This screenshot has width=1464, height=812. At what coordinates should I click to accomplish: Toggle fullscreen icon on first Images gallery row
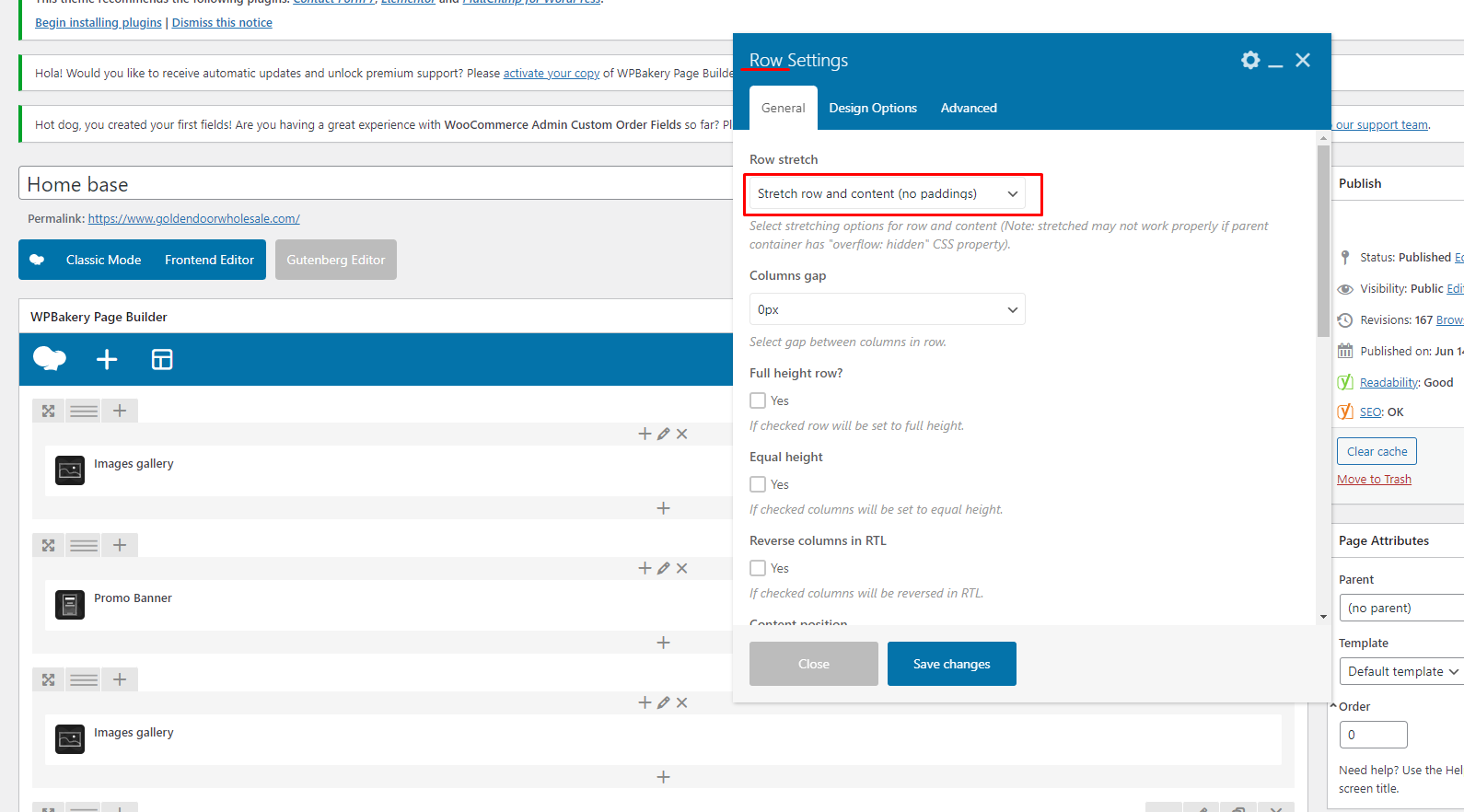(x=49, y=411)
